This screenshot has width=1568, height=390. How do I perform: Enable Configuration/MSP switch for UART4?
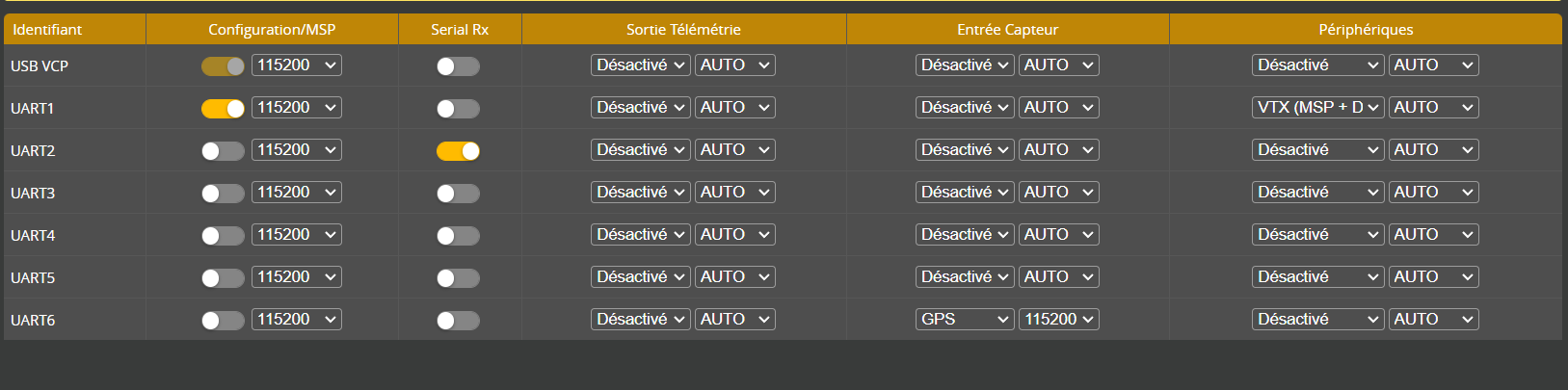pyautogui.click(x=223, y=236)
